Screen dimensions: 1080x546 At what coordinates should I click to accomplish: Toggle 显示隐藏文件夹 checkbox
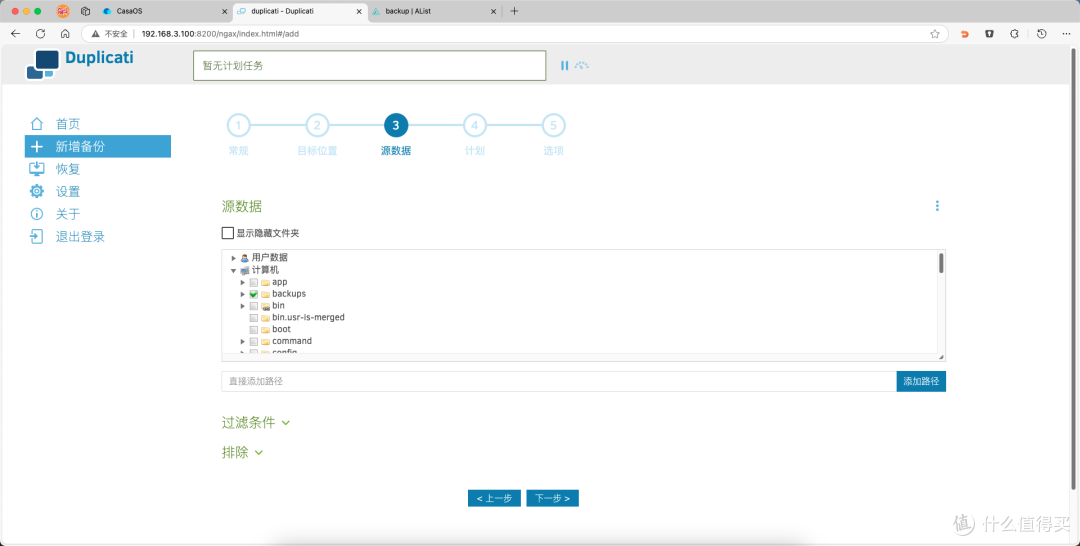pyautogui.click(x=228, y=233)
